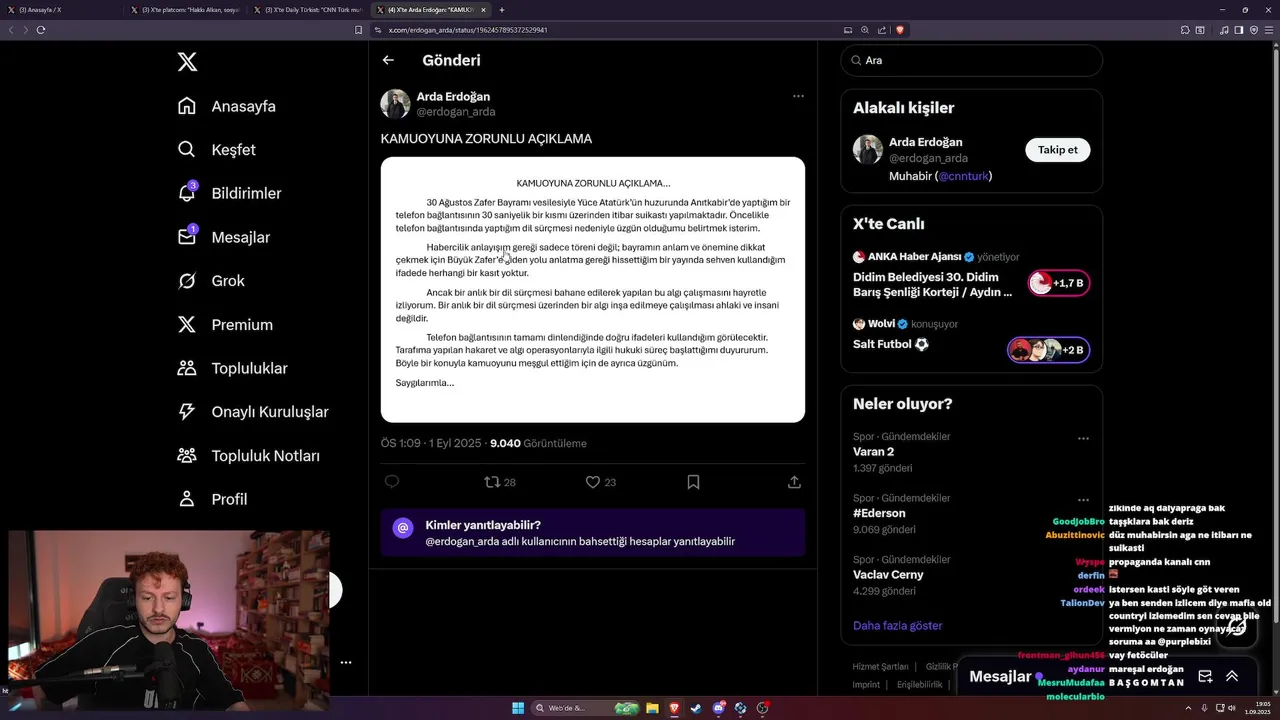Screen dimensions: 1280x720
Task: Open the browser hamburger menu
Action: pos(1268,30)
